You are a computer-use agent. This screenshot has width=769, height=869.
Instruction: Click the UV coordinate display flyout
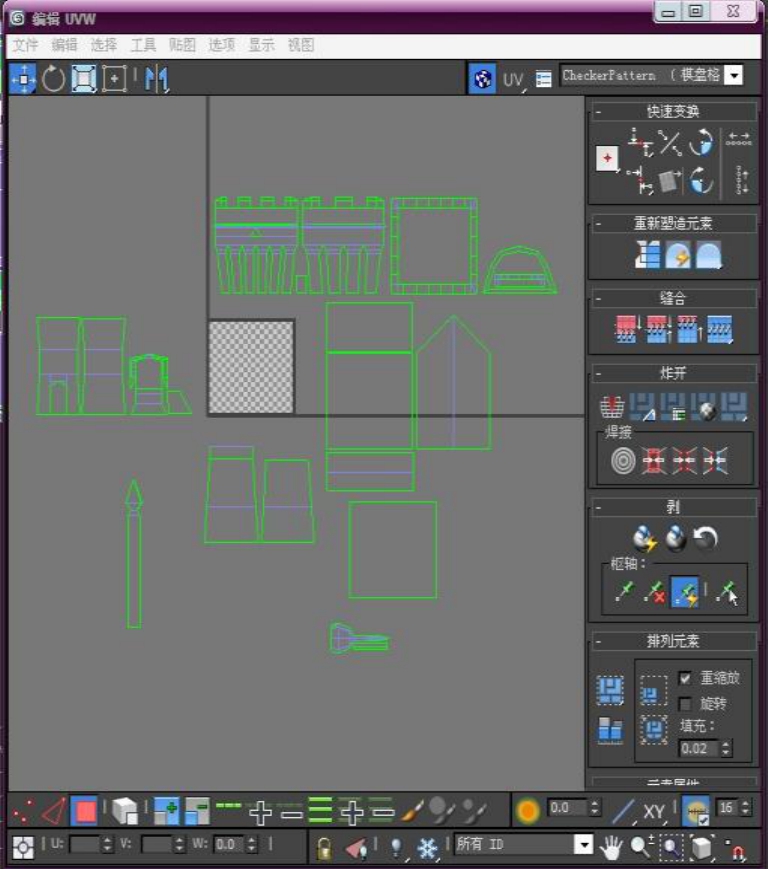(513, 80)
